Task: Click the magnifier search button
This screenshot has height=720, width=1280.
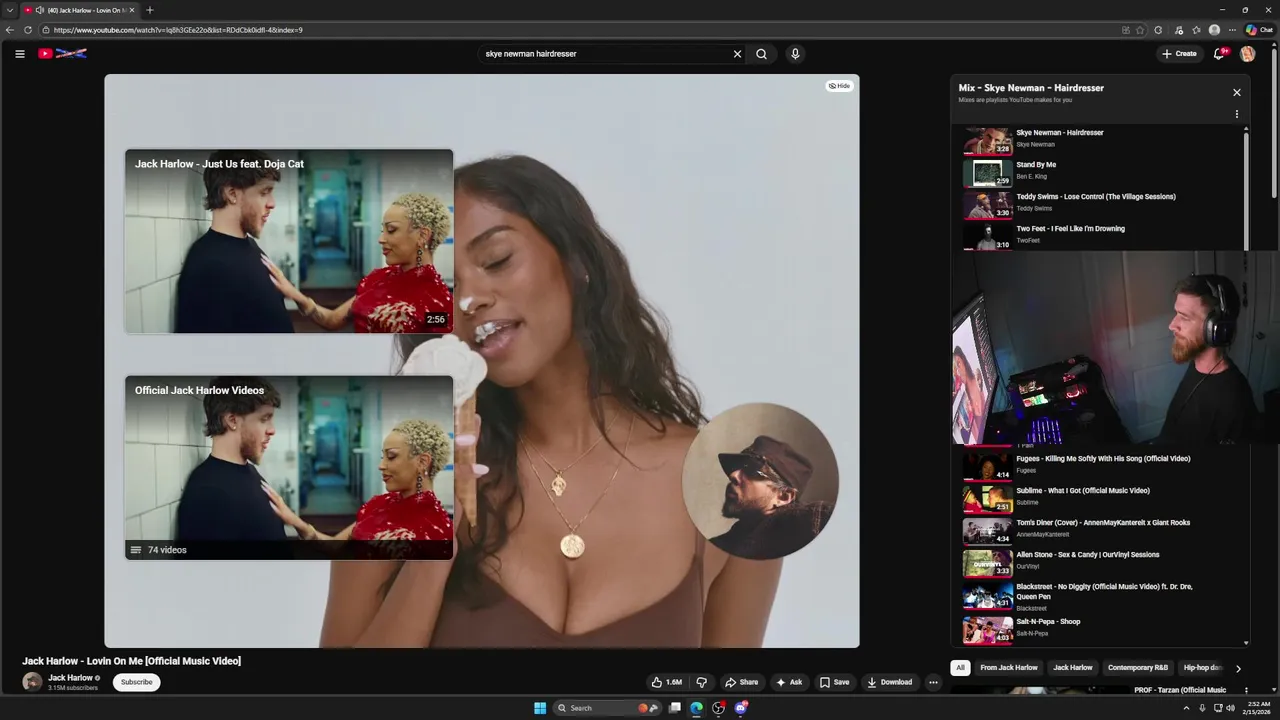Action: (761, 54)
